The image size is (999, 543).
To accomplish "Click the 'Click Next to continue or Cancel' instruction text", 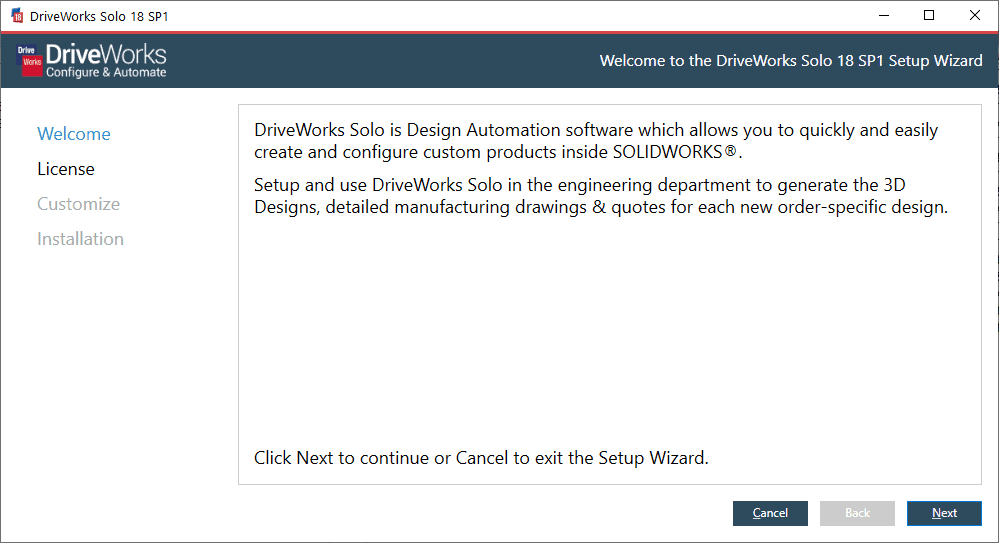I will click(x=481, y=458).
